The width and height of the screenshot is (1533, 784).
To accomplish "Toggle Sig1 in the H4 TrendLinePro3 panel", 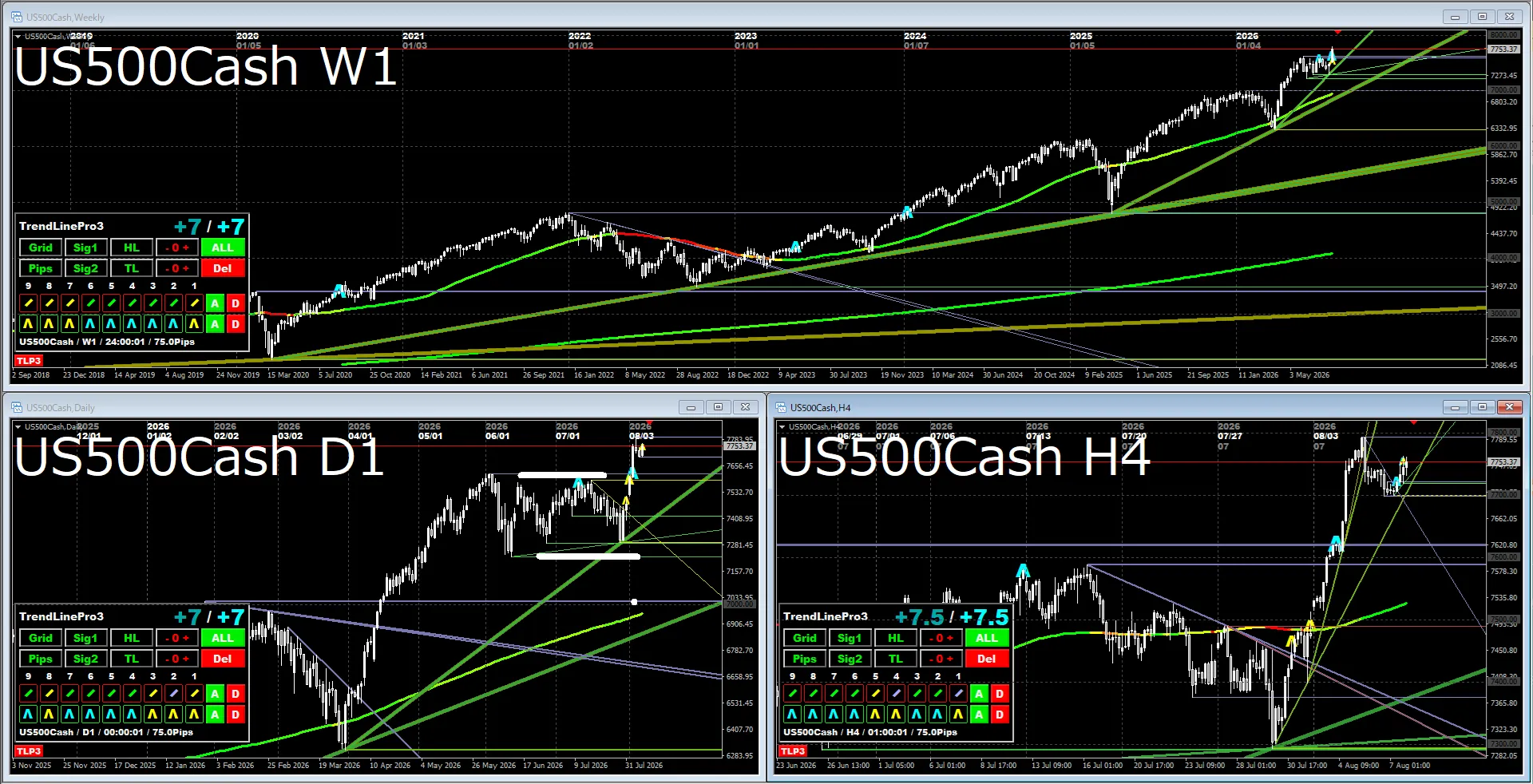I will coord(850,638).
